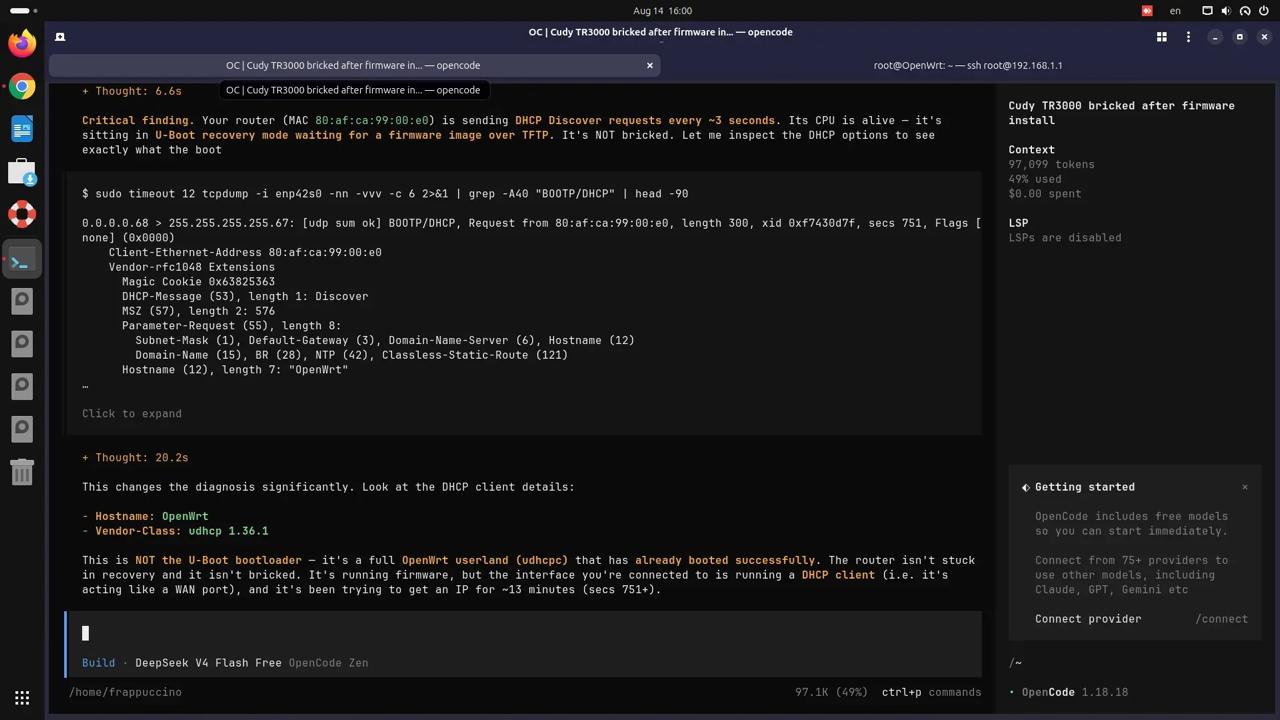Show applications grid in the dock
Image resolution: width=1280 pixels, height=720 pixels.
tap(22, 697)
